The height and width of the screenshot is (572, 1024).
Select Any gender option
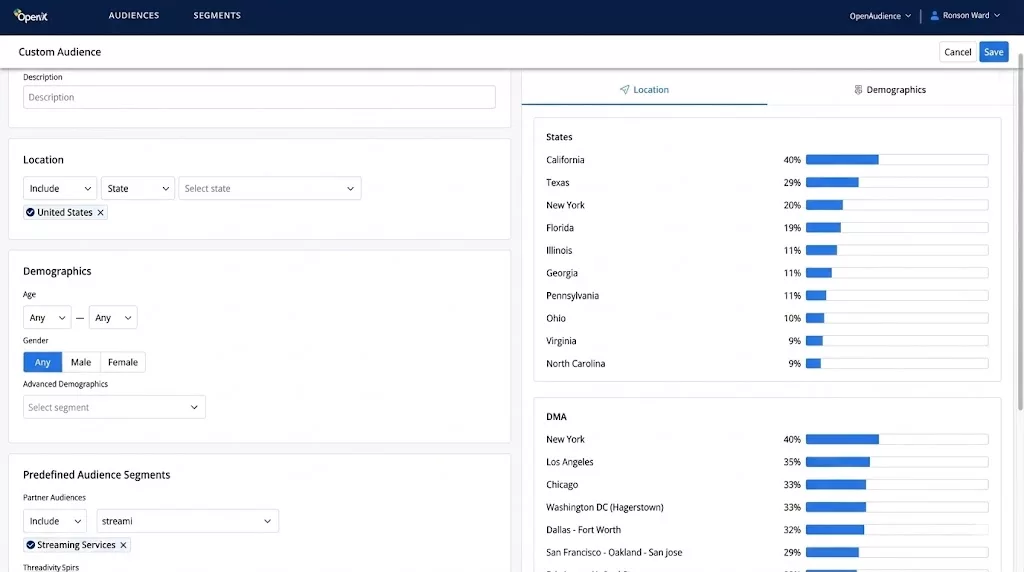coord(43,362)
